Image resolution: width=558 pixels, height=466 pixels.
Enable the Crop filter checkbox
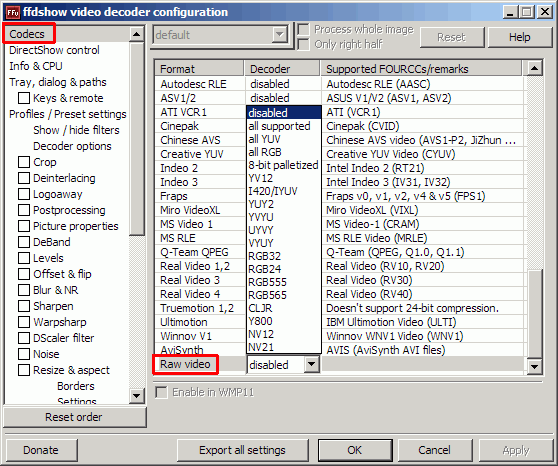click(x=24, y=162)
